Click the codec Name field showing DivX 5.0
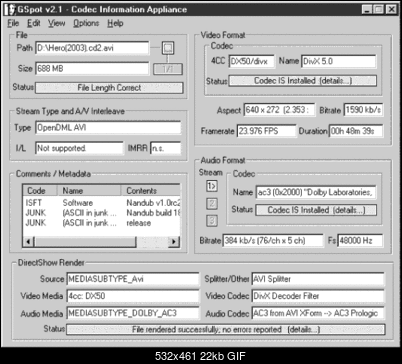This screenshot has width=402, height=364. point(339,61)
